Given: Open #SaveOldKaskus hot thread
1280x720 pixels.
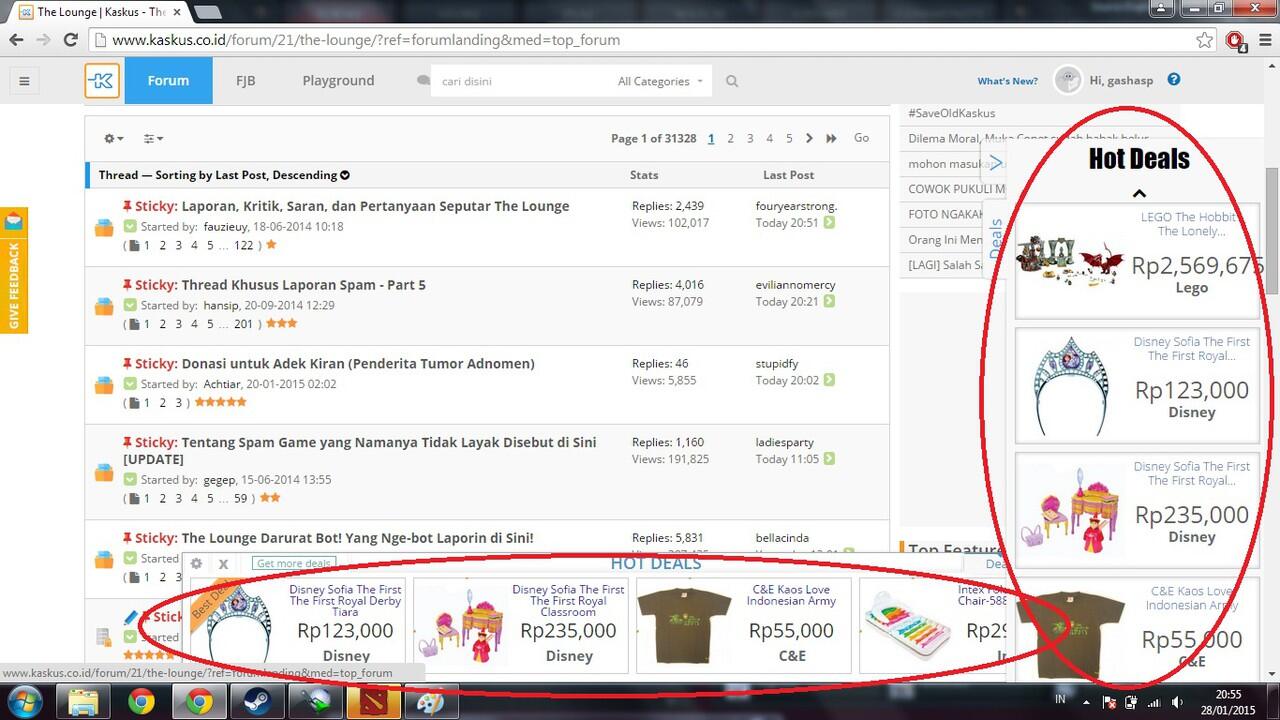Looking at the screenshot, I should [x=951, y=113].
